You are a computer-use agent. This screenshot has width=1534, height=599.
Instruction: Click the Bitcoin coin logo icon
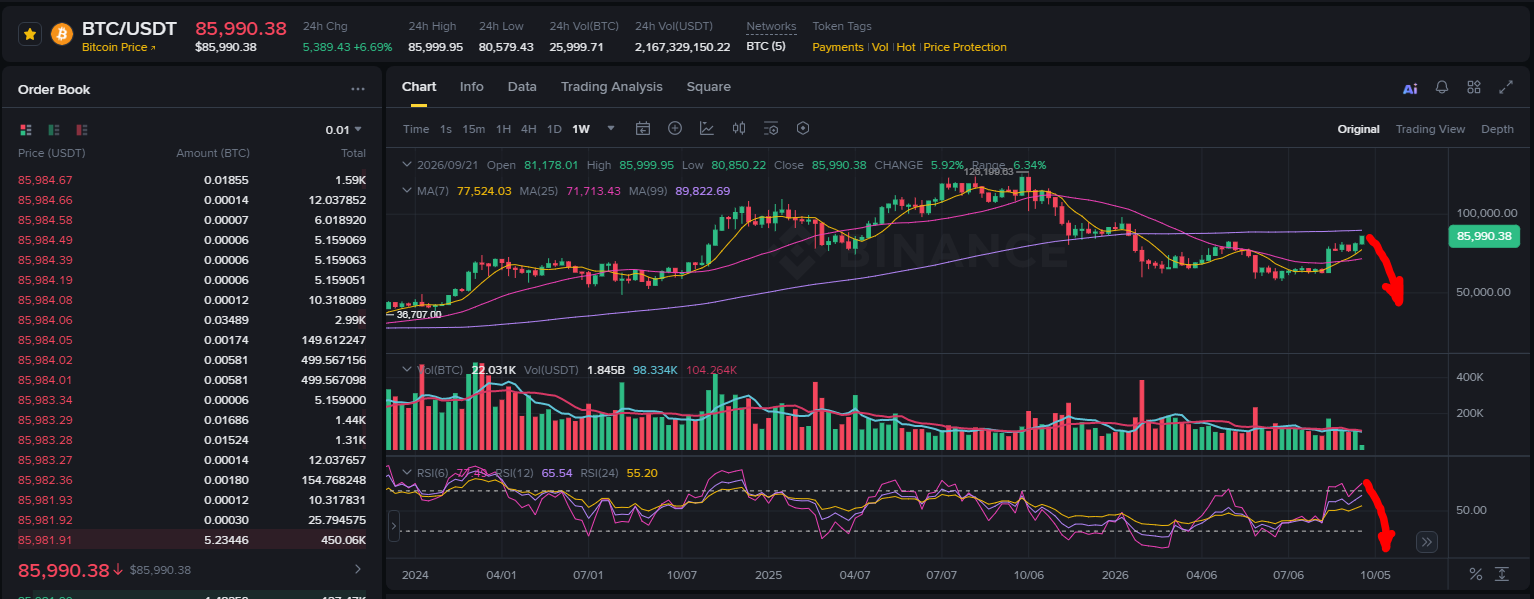[x=62, y=34]
